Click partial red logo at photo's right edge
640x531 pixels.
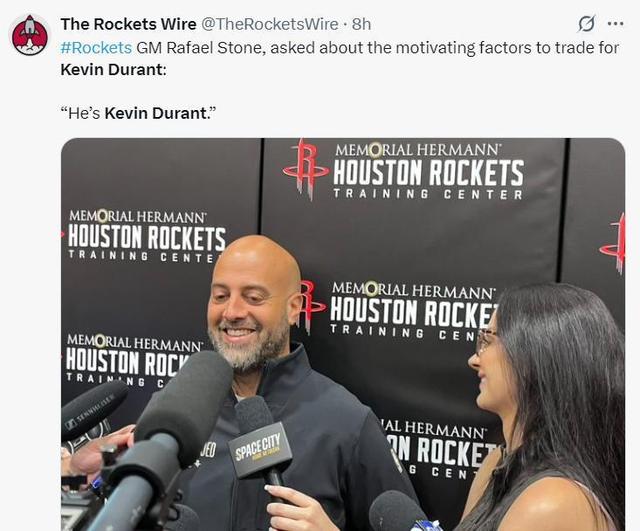(x=614, y=243)
